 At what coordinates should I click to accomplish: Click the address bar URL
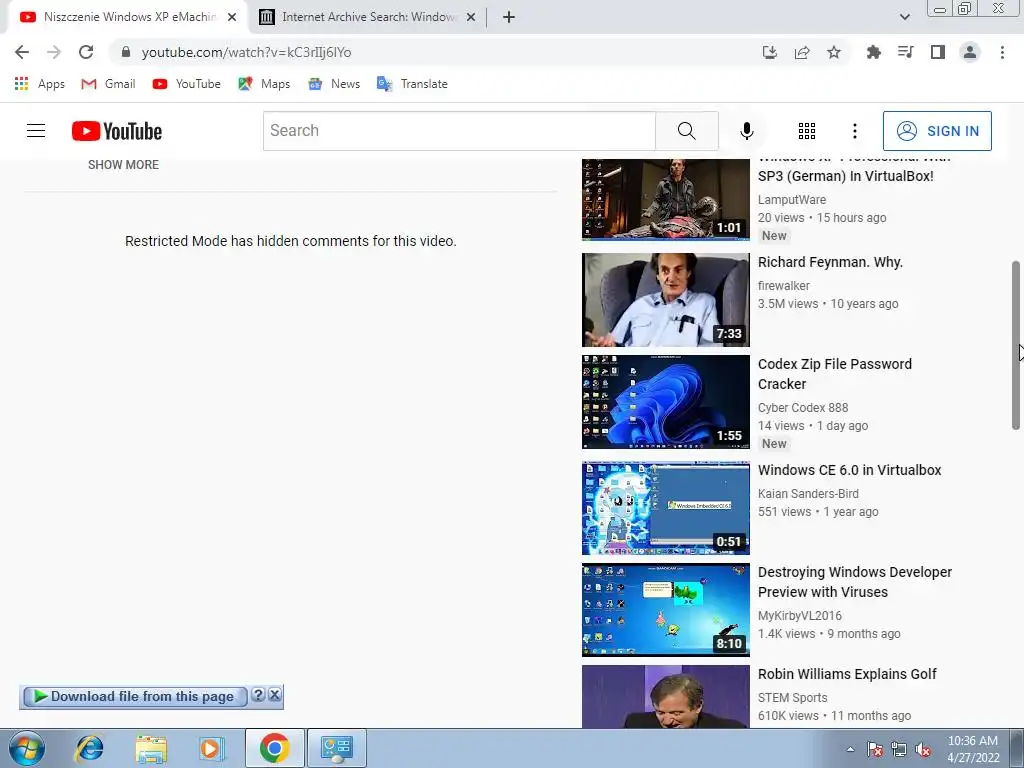click(247, 52)
